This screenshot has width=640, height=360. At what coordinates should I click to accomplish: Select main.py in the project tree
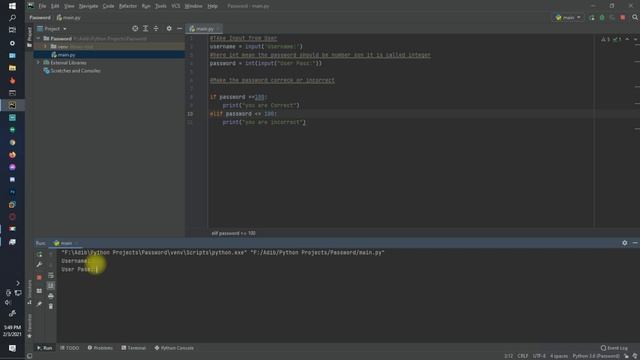coord(66,55)
